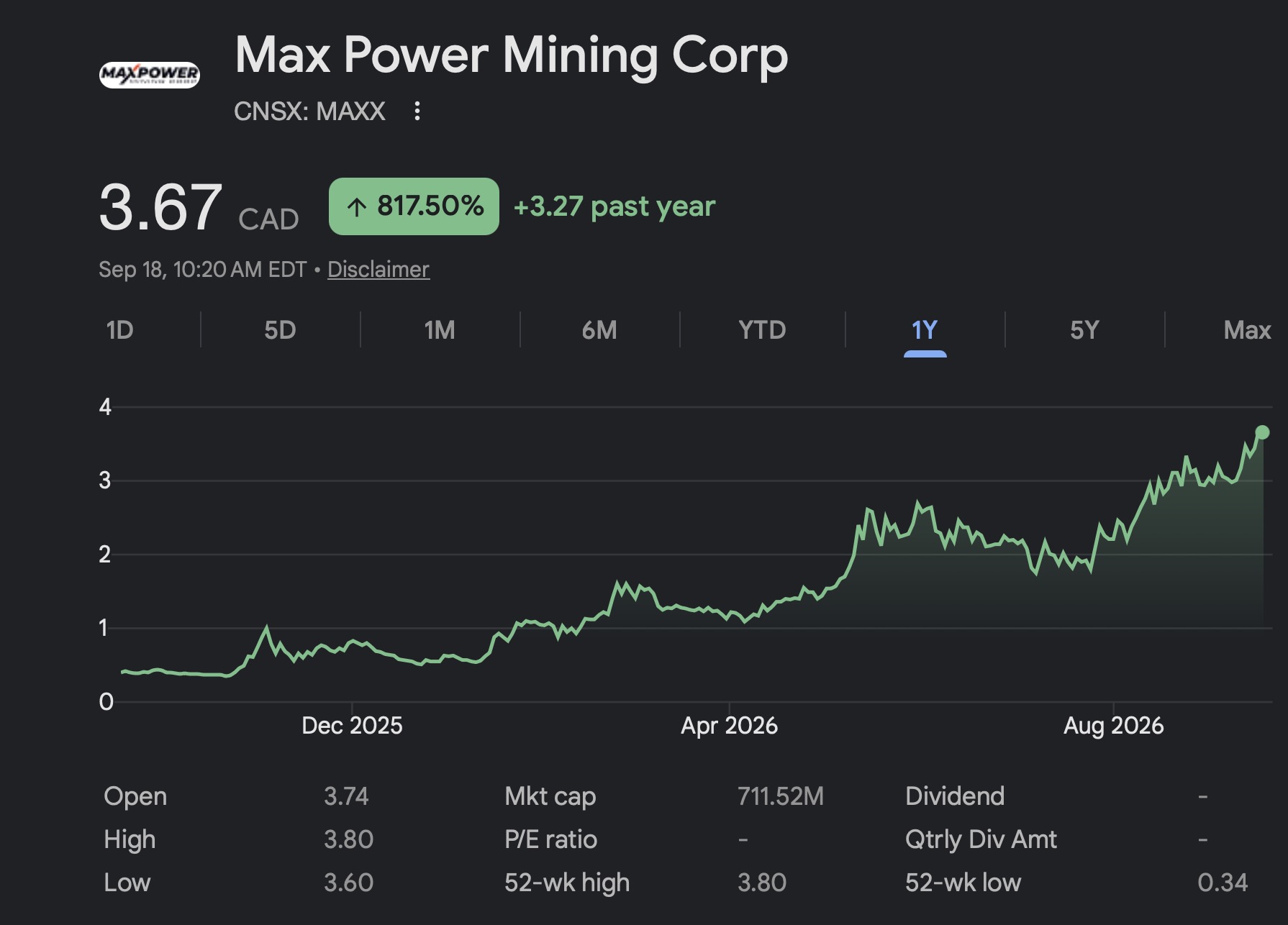Show the Max history range
Image resolution: width=1288 pixels, height=925 pixels.
pyautogui.click(x=1247, y=330)
